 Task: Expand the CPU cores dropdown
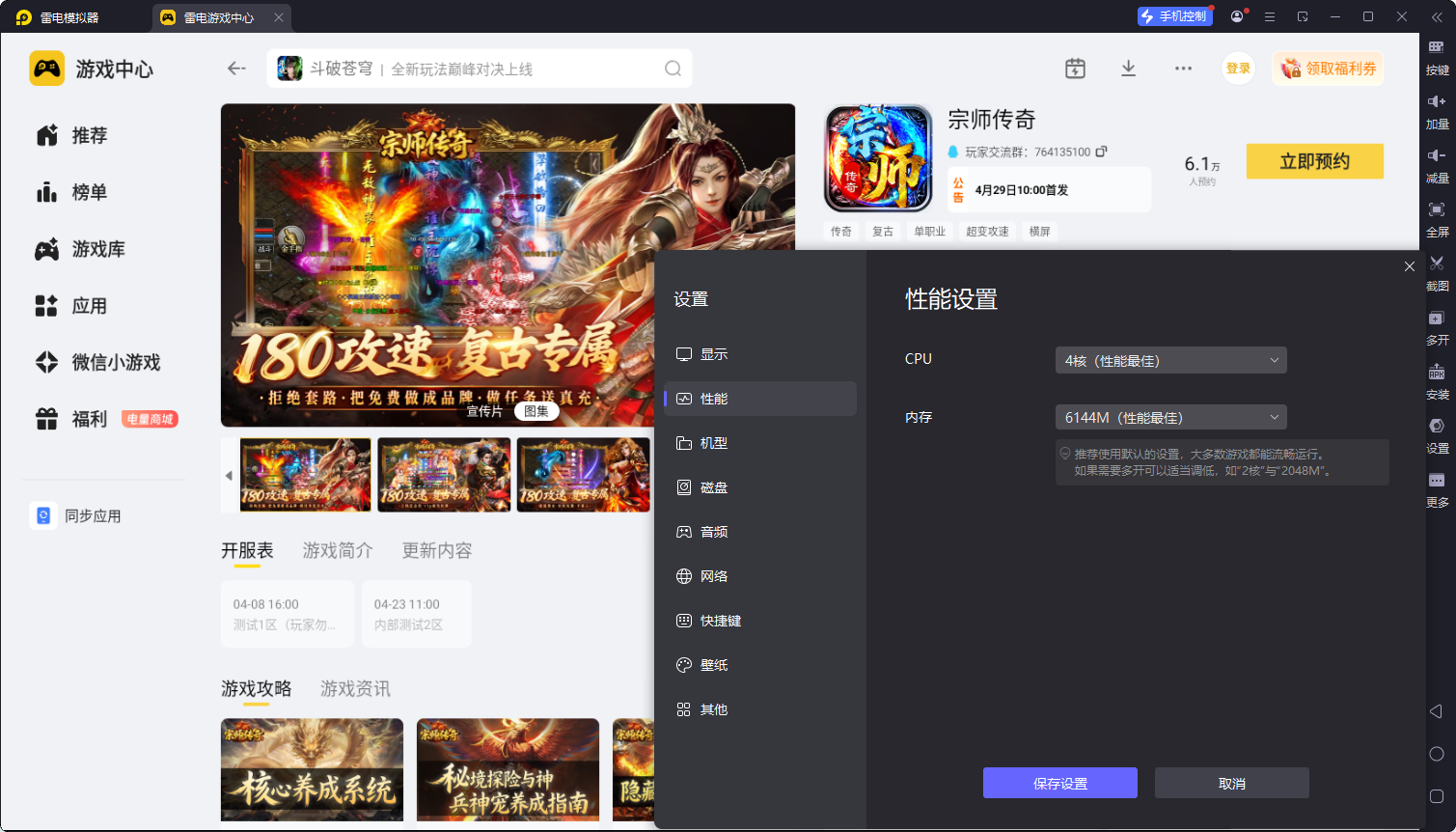click(x=1170, y=360)
